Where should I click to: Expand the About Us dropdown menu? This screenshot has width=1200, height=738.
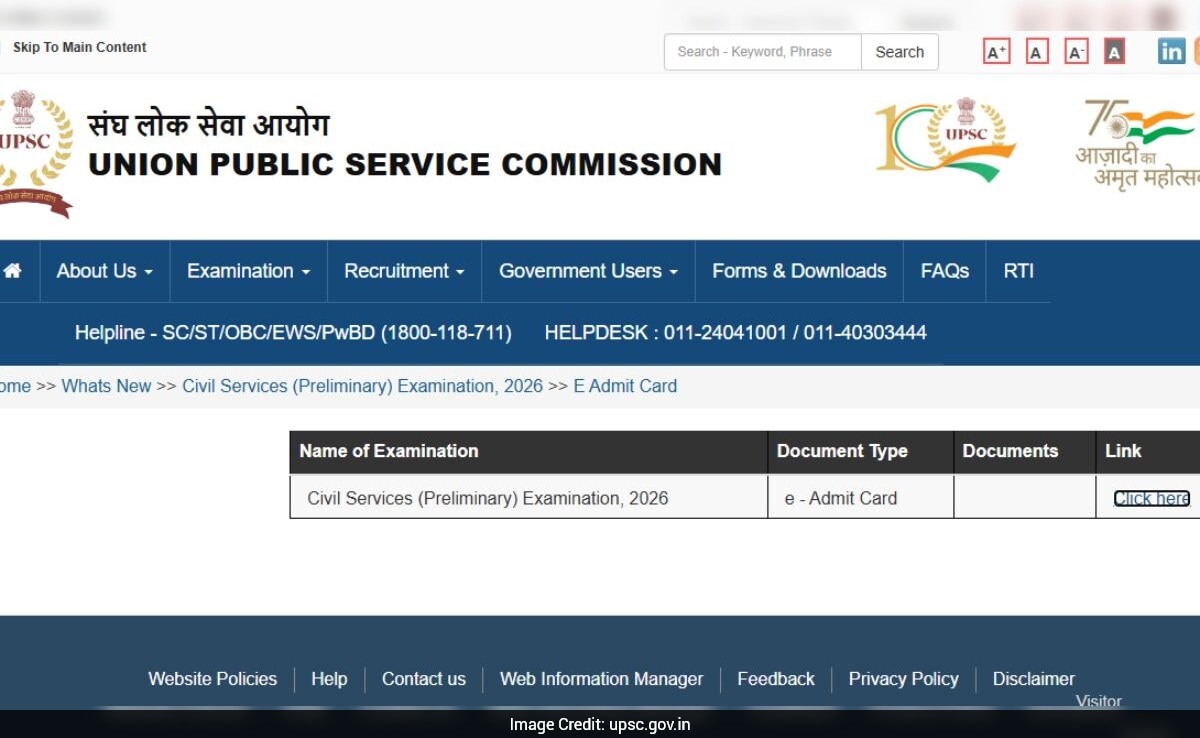pyautogui.click(x=104, y=271)
